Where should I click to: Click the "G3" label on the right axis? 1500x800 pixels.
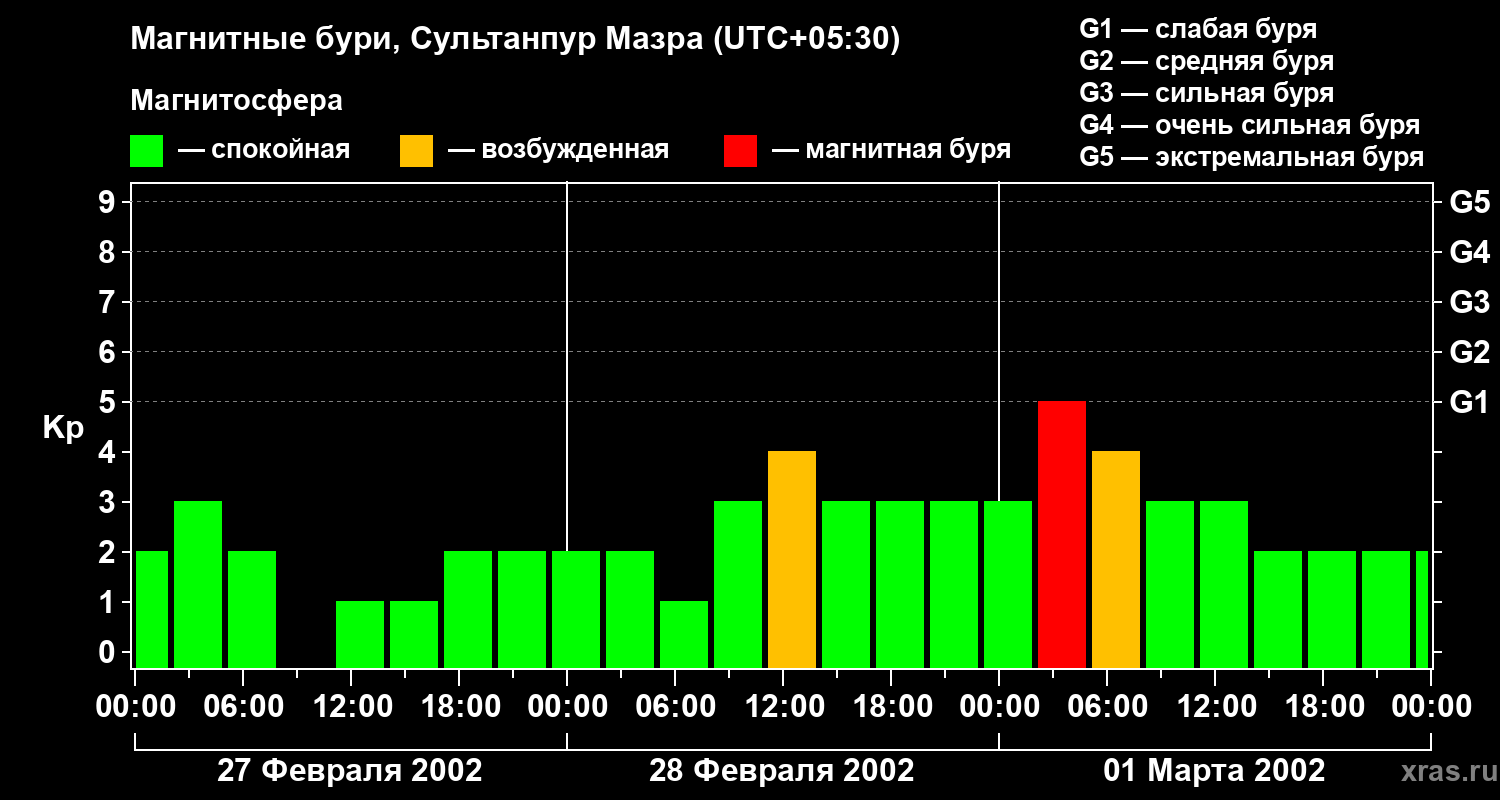pos(1469,302)
